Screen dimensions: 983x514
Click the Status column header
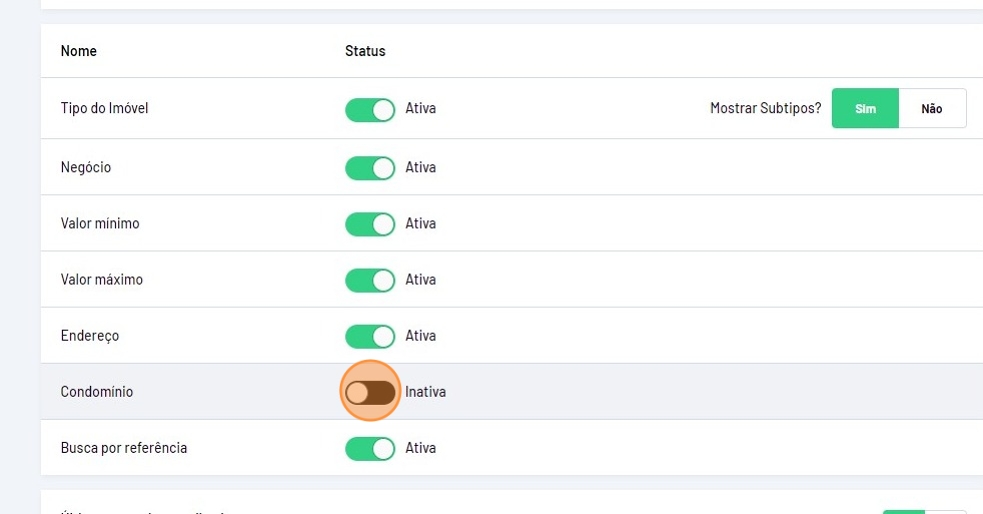click(365, 51)
